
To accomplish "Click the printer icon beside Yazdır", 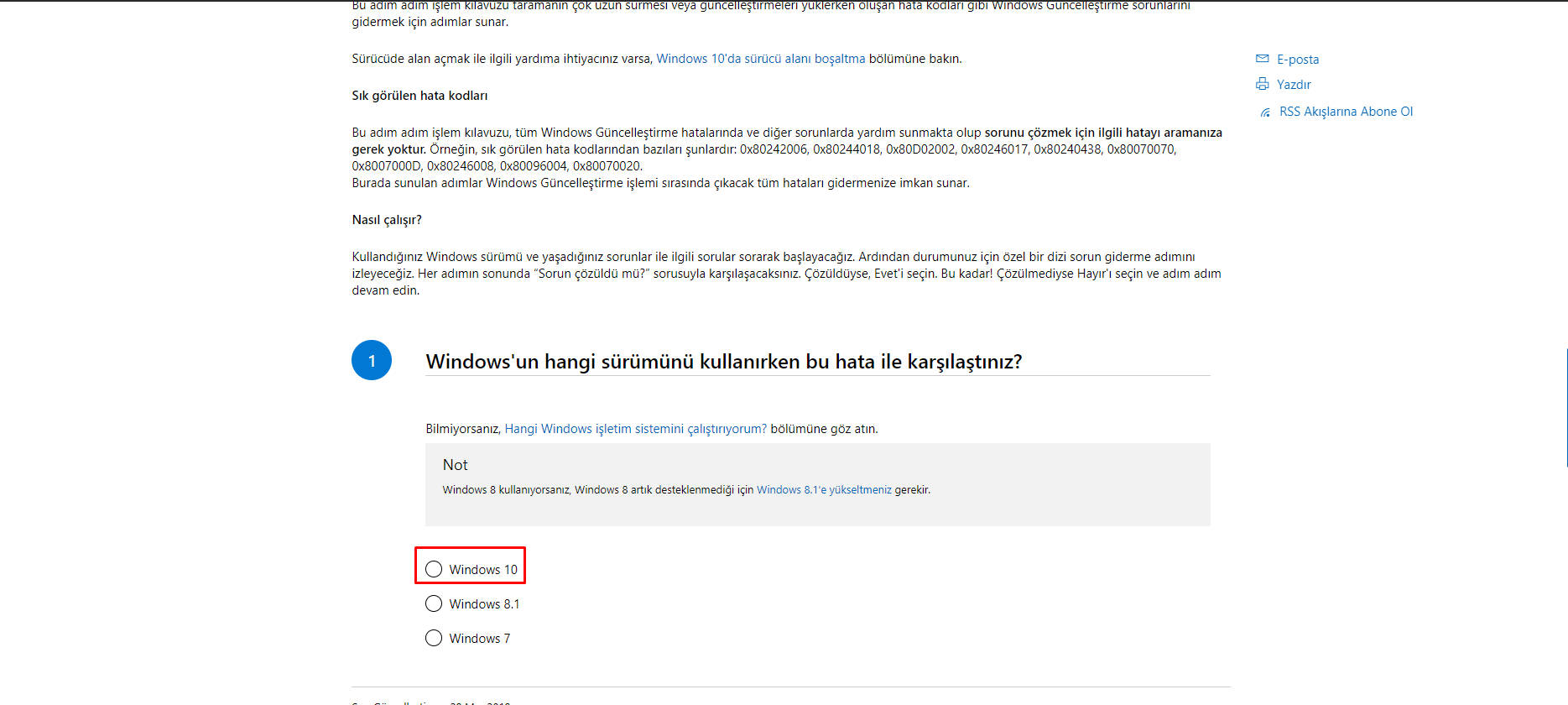I will point(1262,84).
